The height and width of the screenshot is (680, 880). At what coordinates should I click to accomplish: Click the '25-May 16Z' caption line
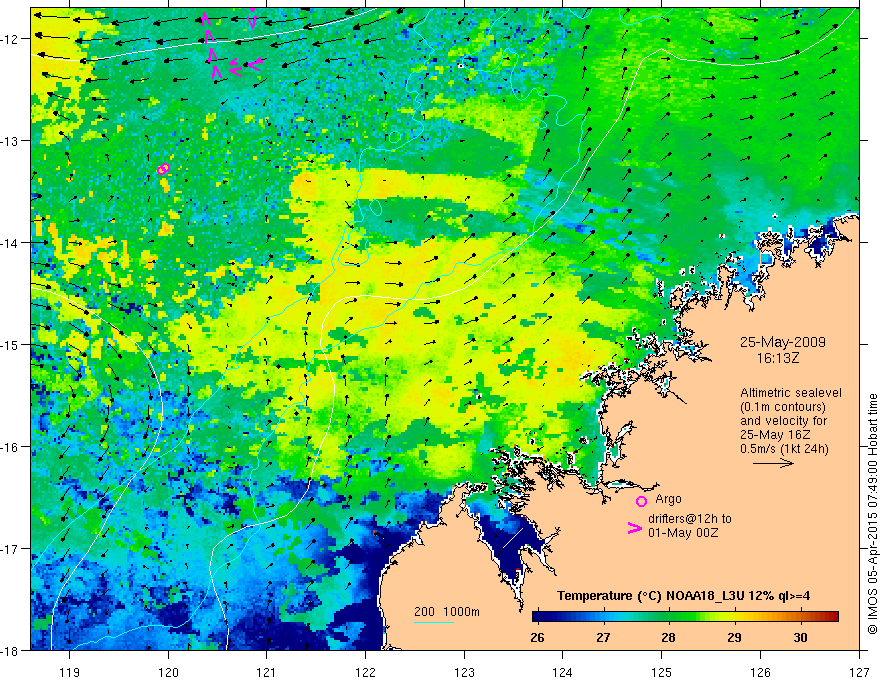(x=776, y=435)
